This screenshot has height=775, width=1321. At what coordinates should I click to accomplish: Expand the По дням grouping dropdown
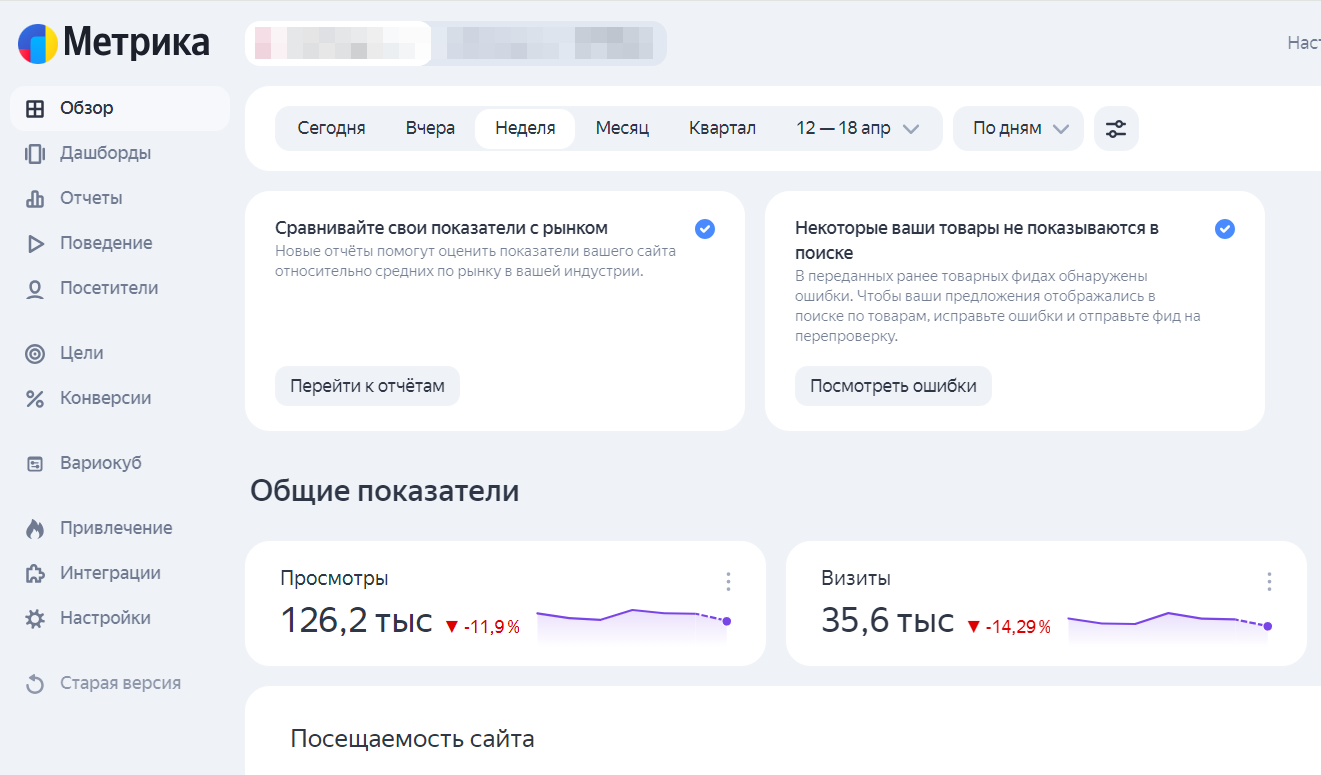coord(1017,128)
